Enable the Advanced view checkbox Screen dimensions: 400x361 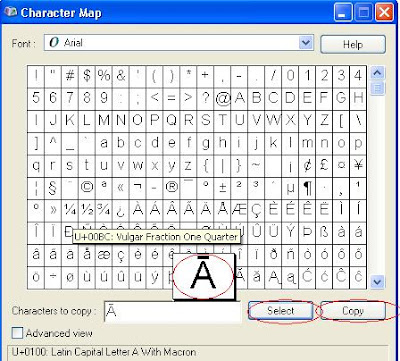[17, 333]
